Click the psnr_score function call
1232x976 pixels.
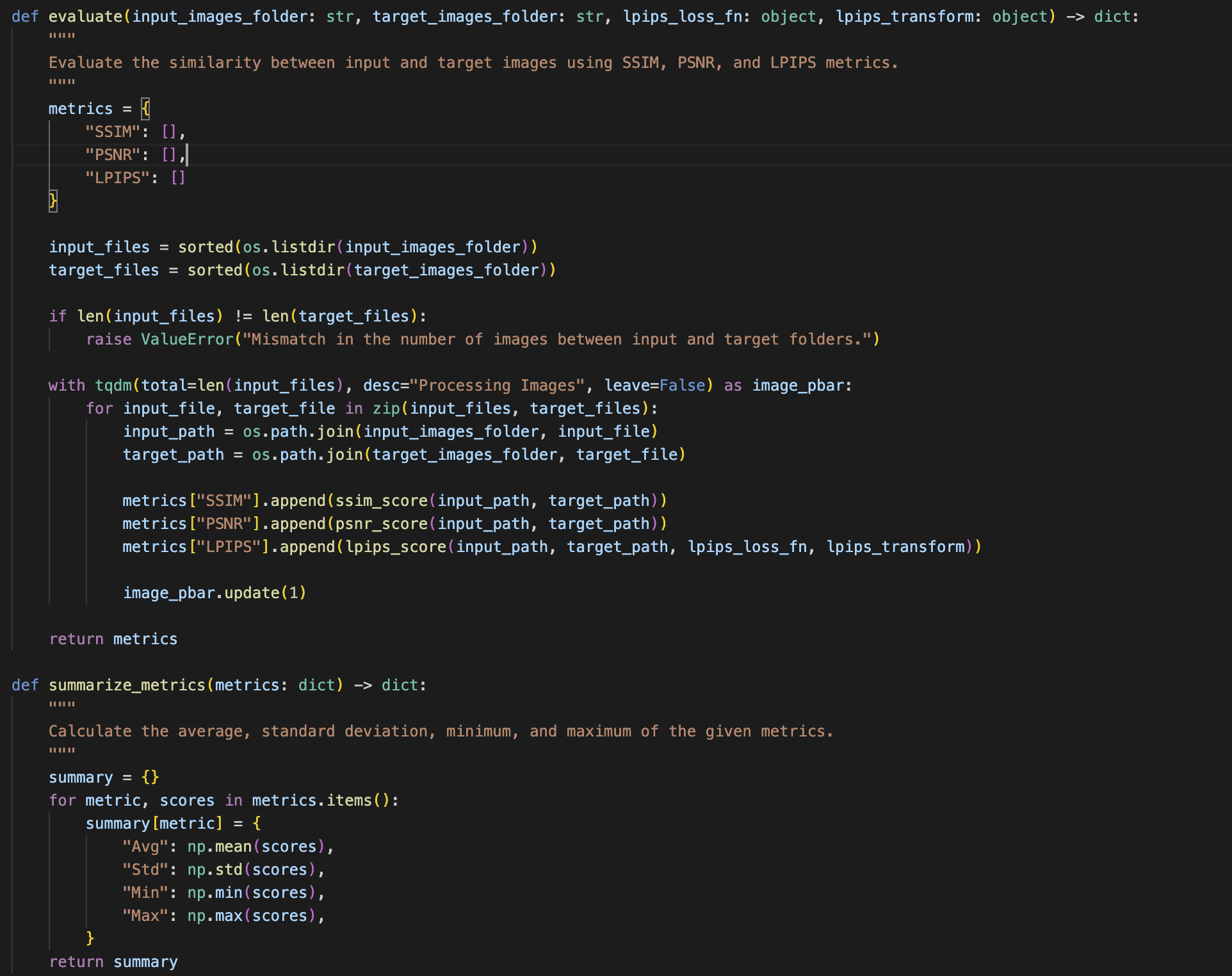pyautogui.click(x=382, y=524)
